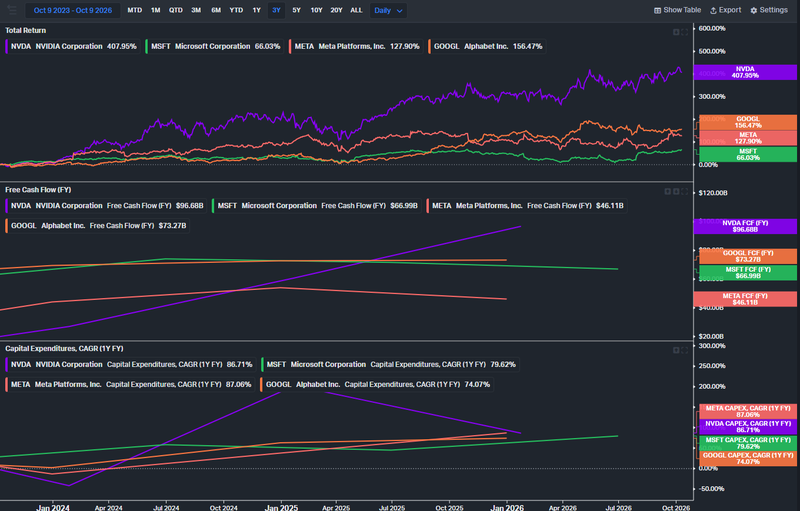Click the Jan 2024 x-axis label
This screenshot has width=800, height=511.
point(53,508)
